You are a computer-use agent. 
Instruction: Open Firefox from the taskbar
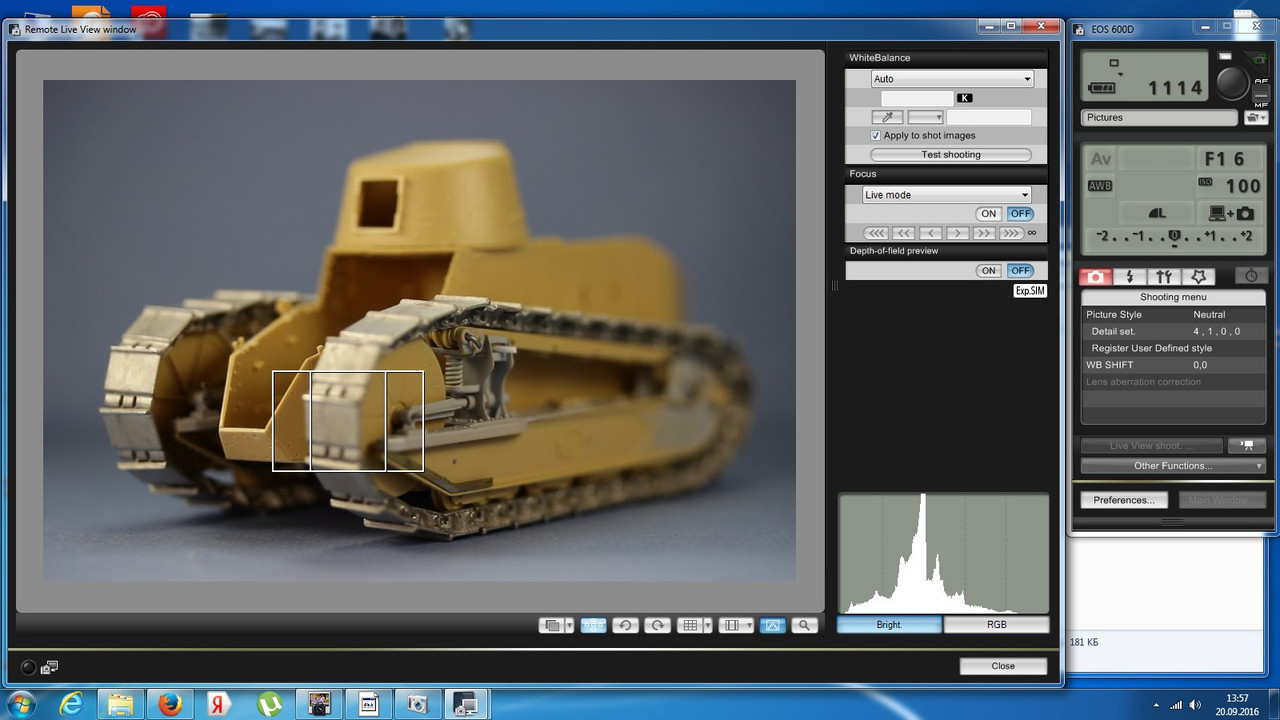click(x=169, y=704)
